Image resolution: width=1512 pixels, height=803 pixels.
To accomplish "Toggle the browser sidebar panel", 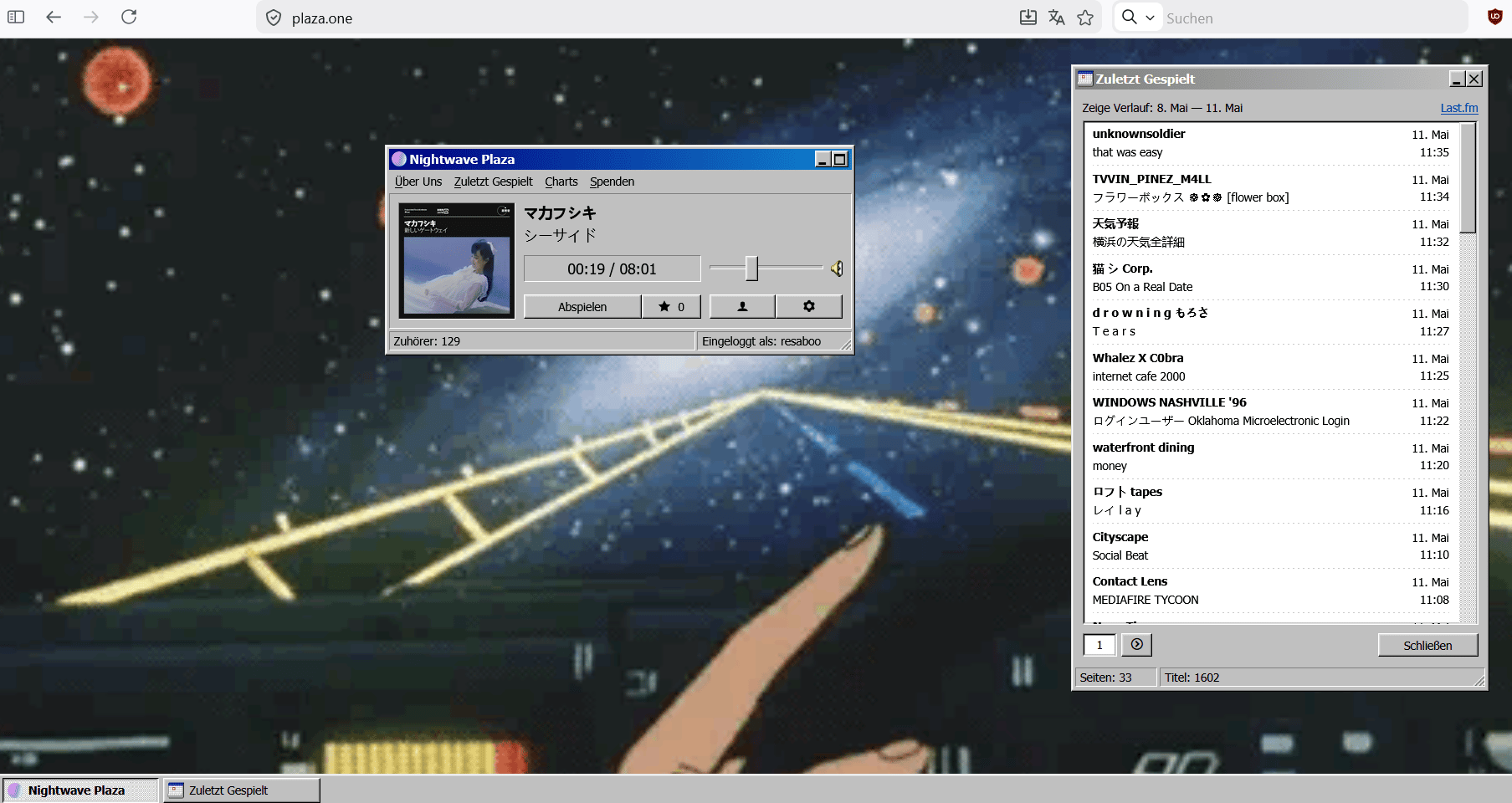I will [x=16, y=17].
